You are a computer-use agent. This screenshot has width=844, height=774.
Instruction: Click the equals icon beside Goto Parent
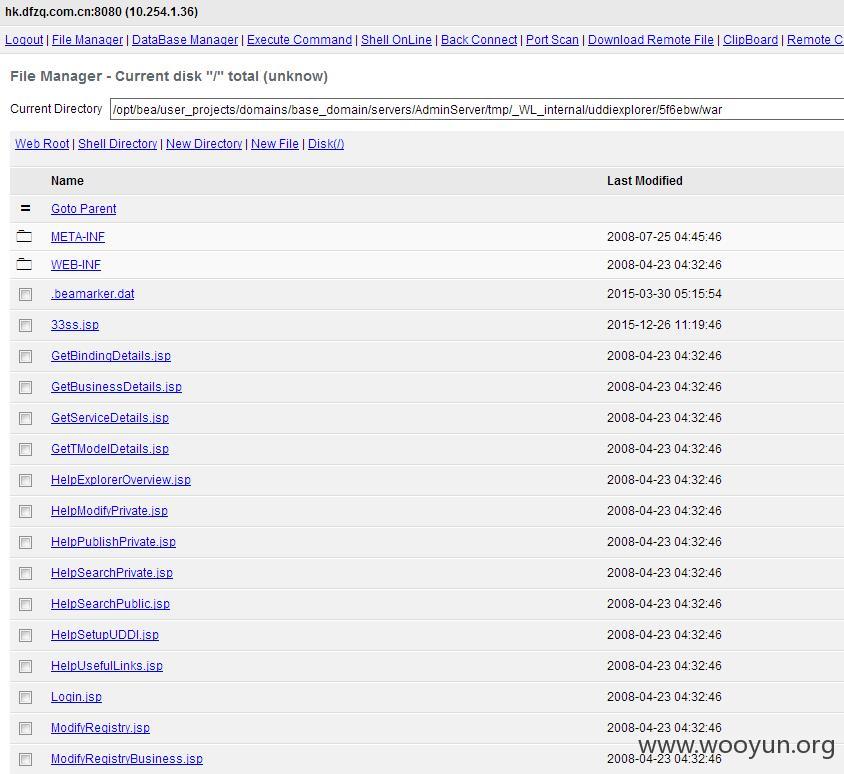pyautogui.click(x=25, y=208)
